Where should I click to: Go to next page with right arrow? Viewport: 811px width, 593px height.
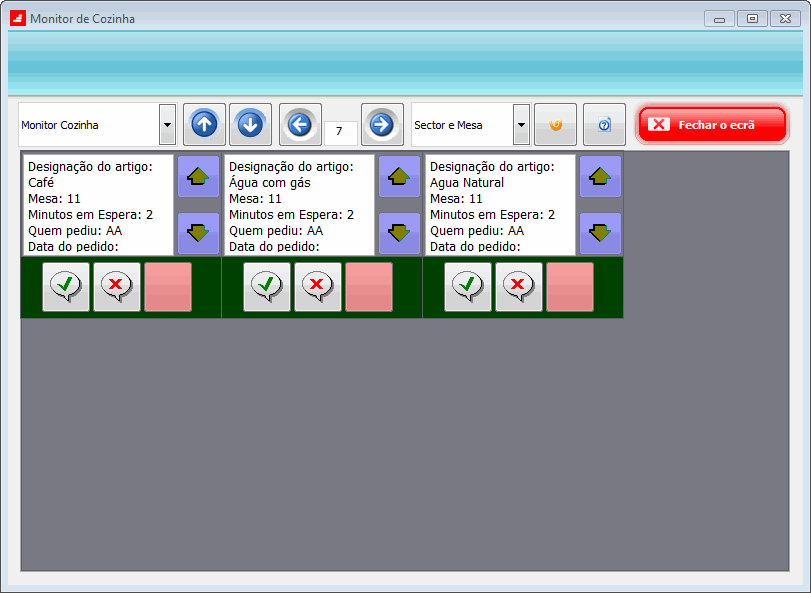point(382,125)
